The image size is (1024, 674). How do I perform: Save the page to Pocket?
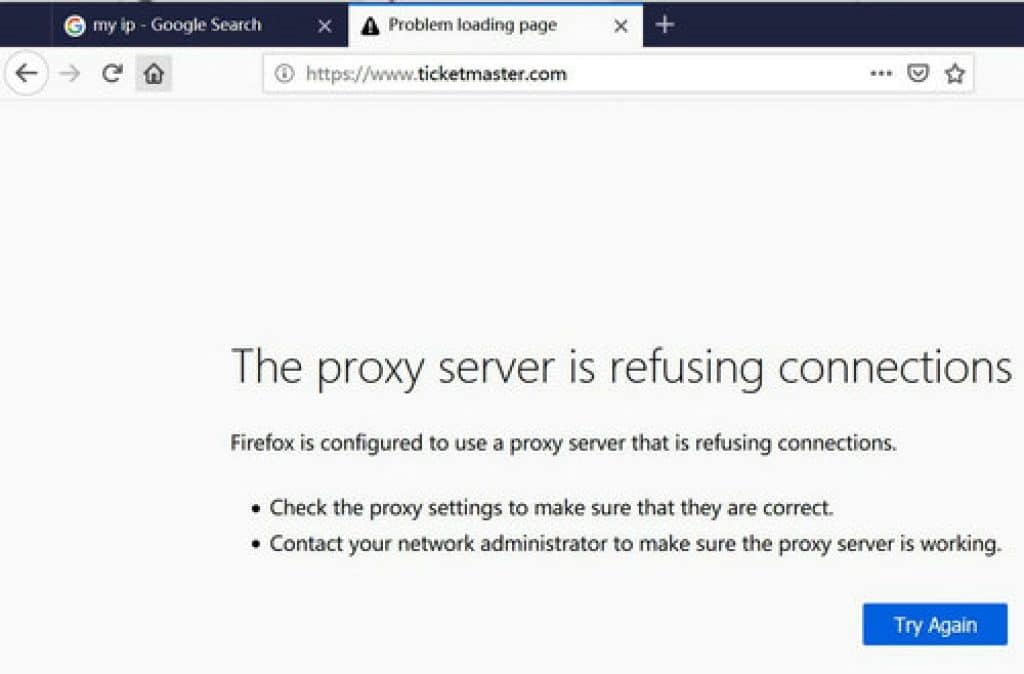(x=918, y=73)
